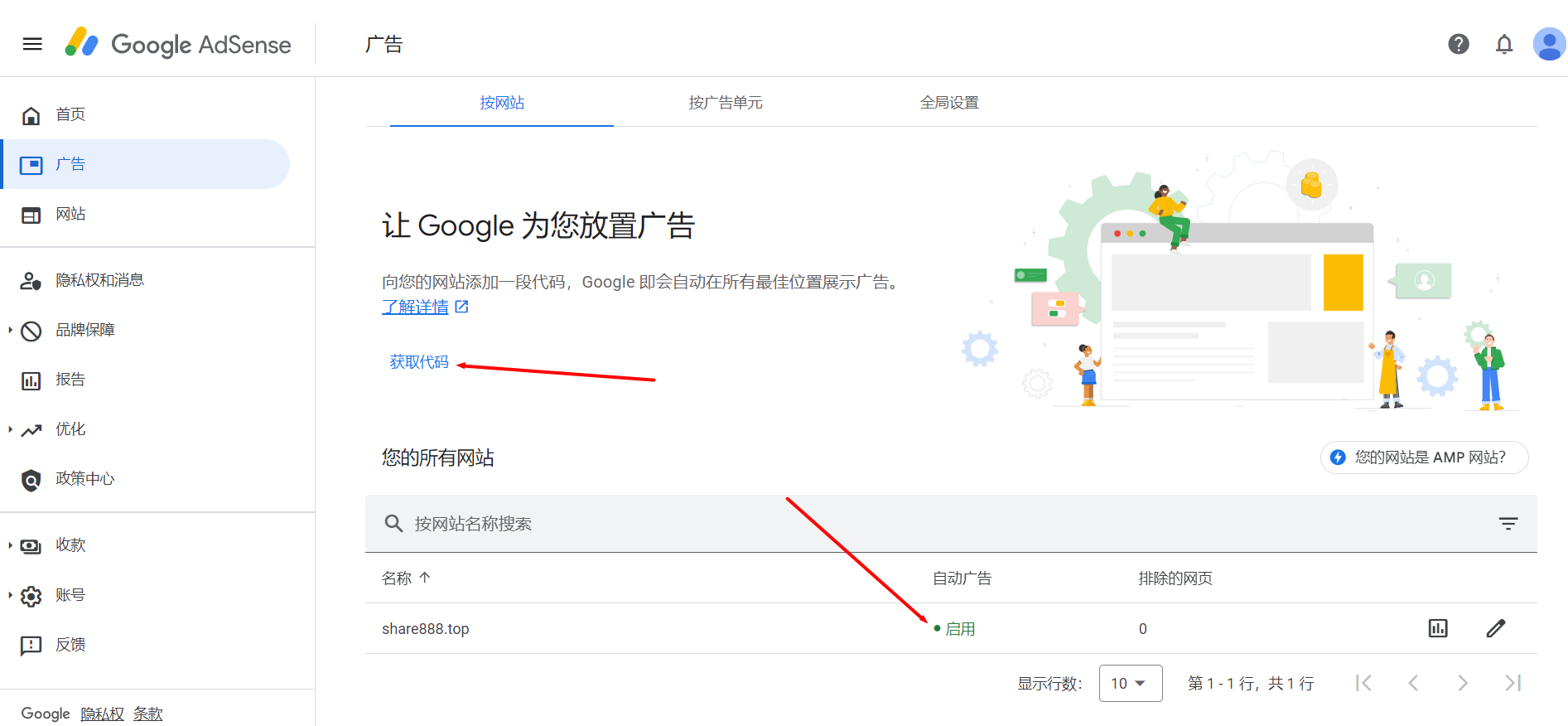1568x726 pixels.
Task: Expand the 账号 sidebar section
Action: (x=10, y=595)
